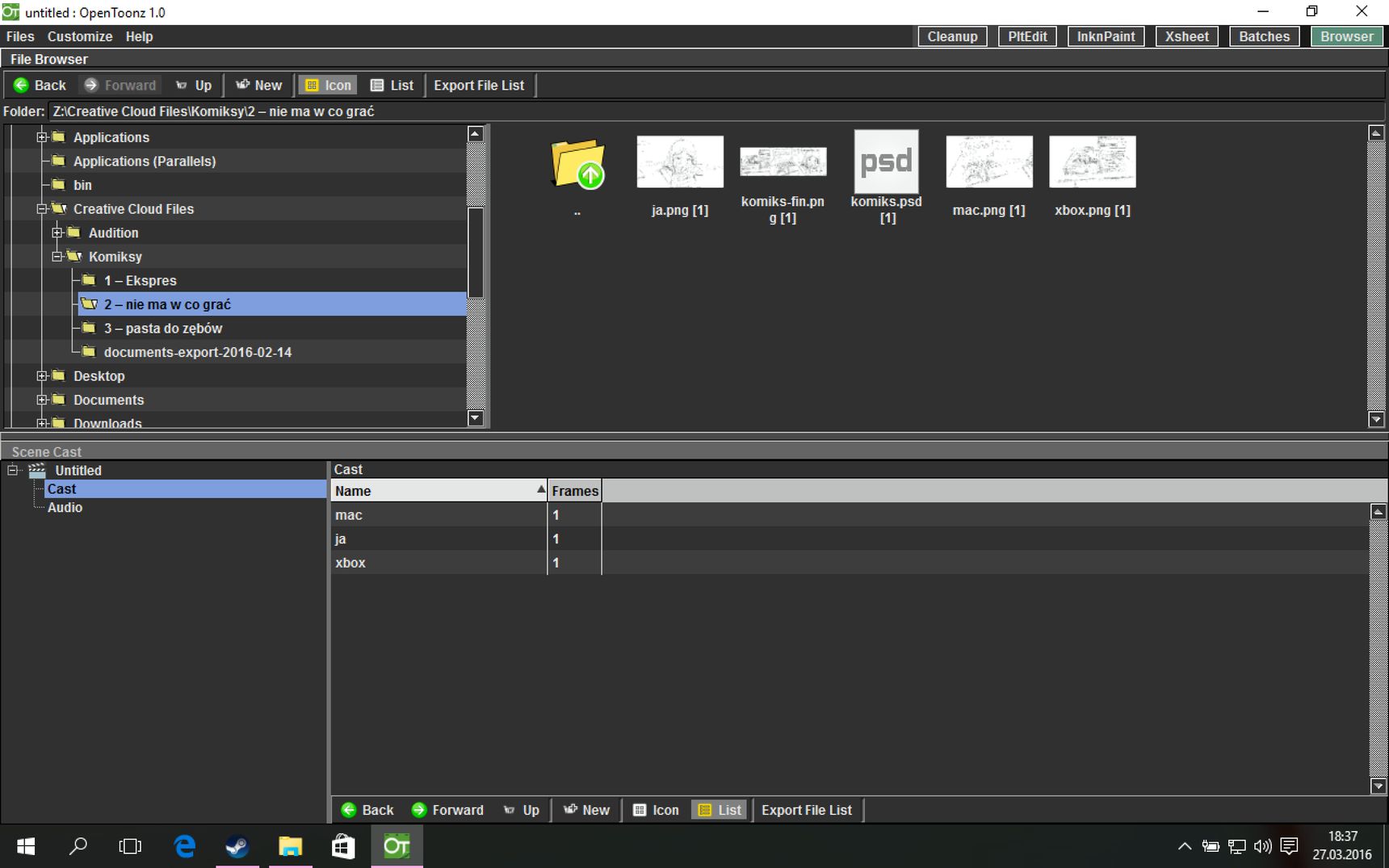Expand the Audition folder node

pos(57,233)
